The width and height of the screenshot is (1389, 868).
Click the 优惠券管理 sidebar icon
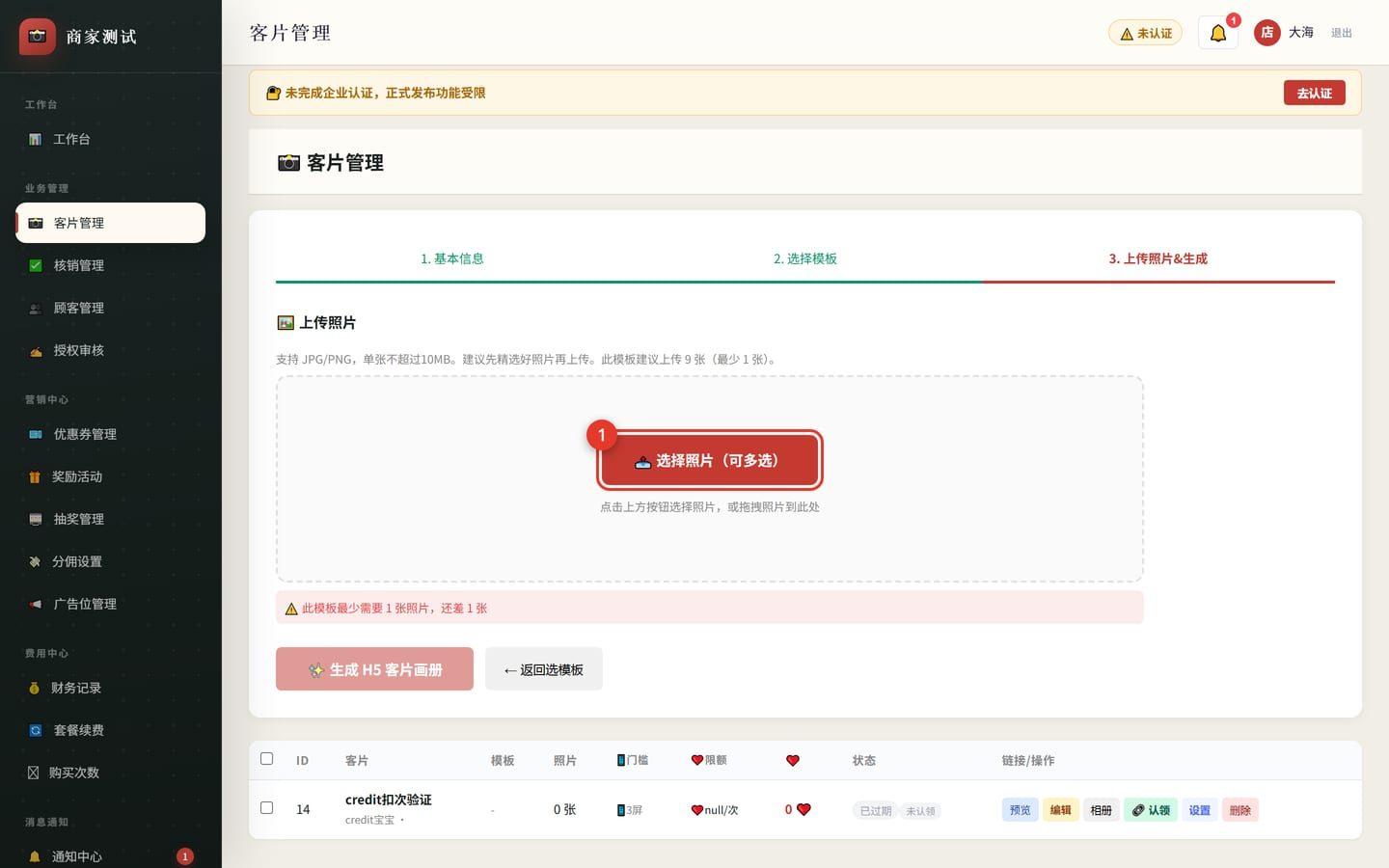pos(35,434)
